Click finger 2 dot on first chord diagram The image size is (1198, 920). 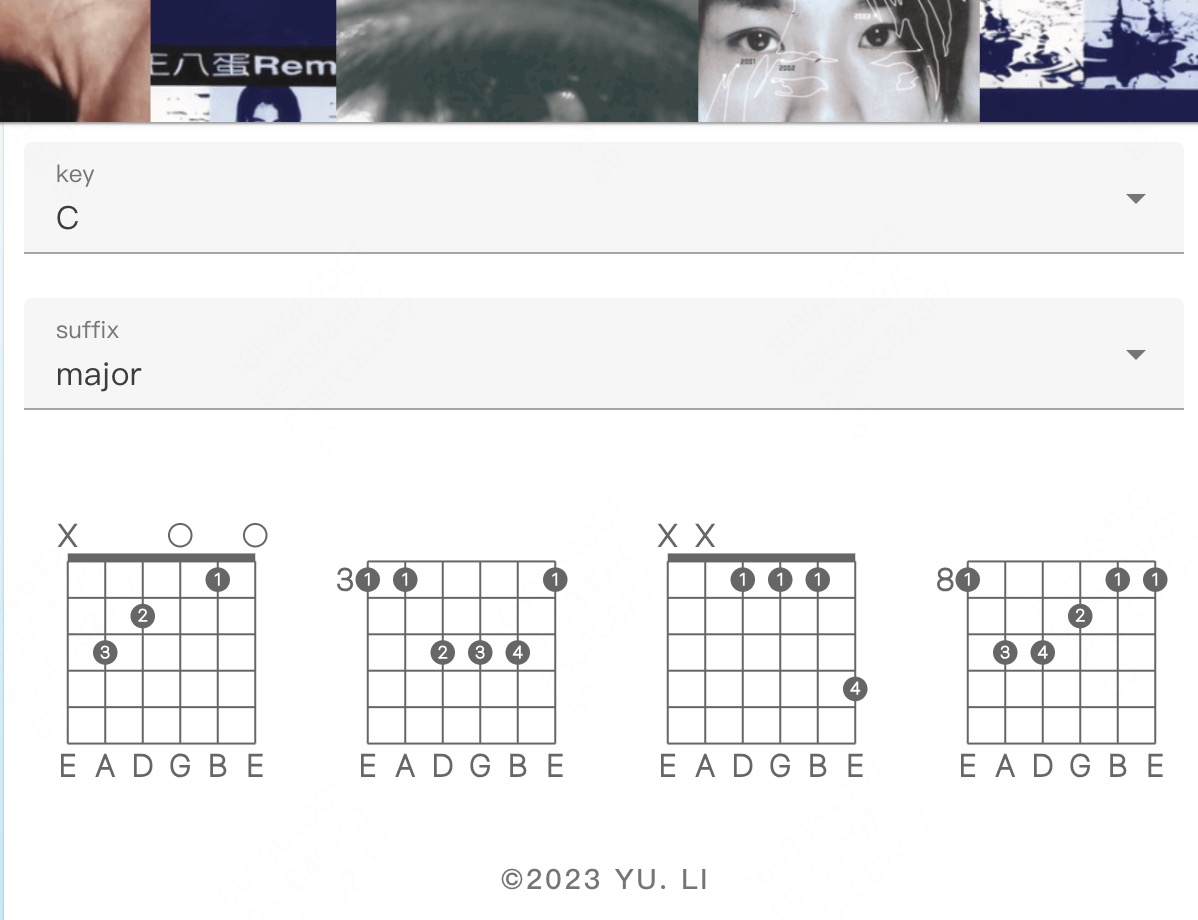tap(142, 616)
